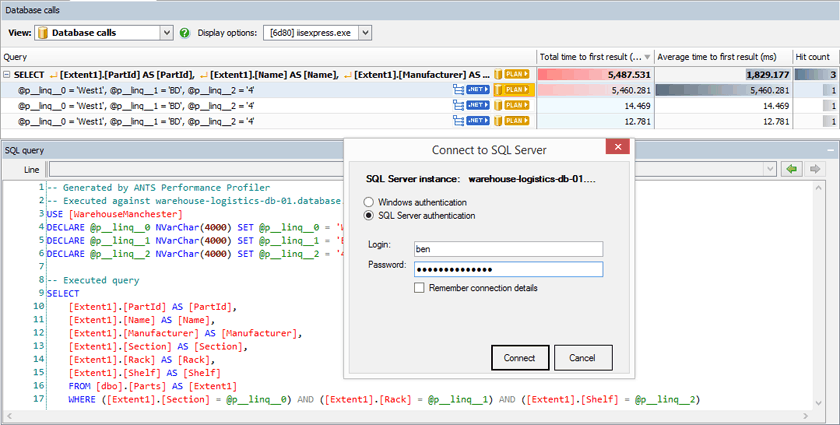
Task: Click the '-- Generated by ANTS Performance Profiler' line
Action: [159, 188]
